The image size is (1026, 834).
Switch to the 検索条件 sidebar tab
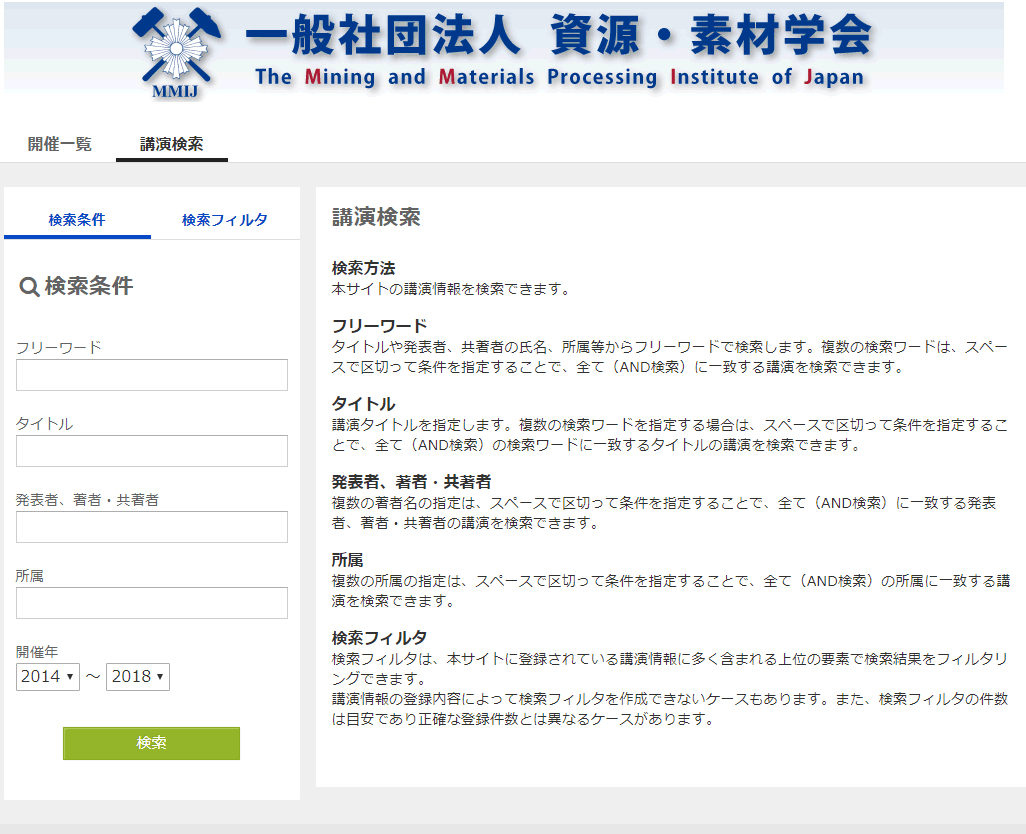point(77,220)
